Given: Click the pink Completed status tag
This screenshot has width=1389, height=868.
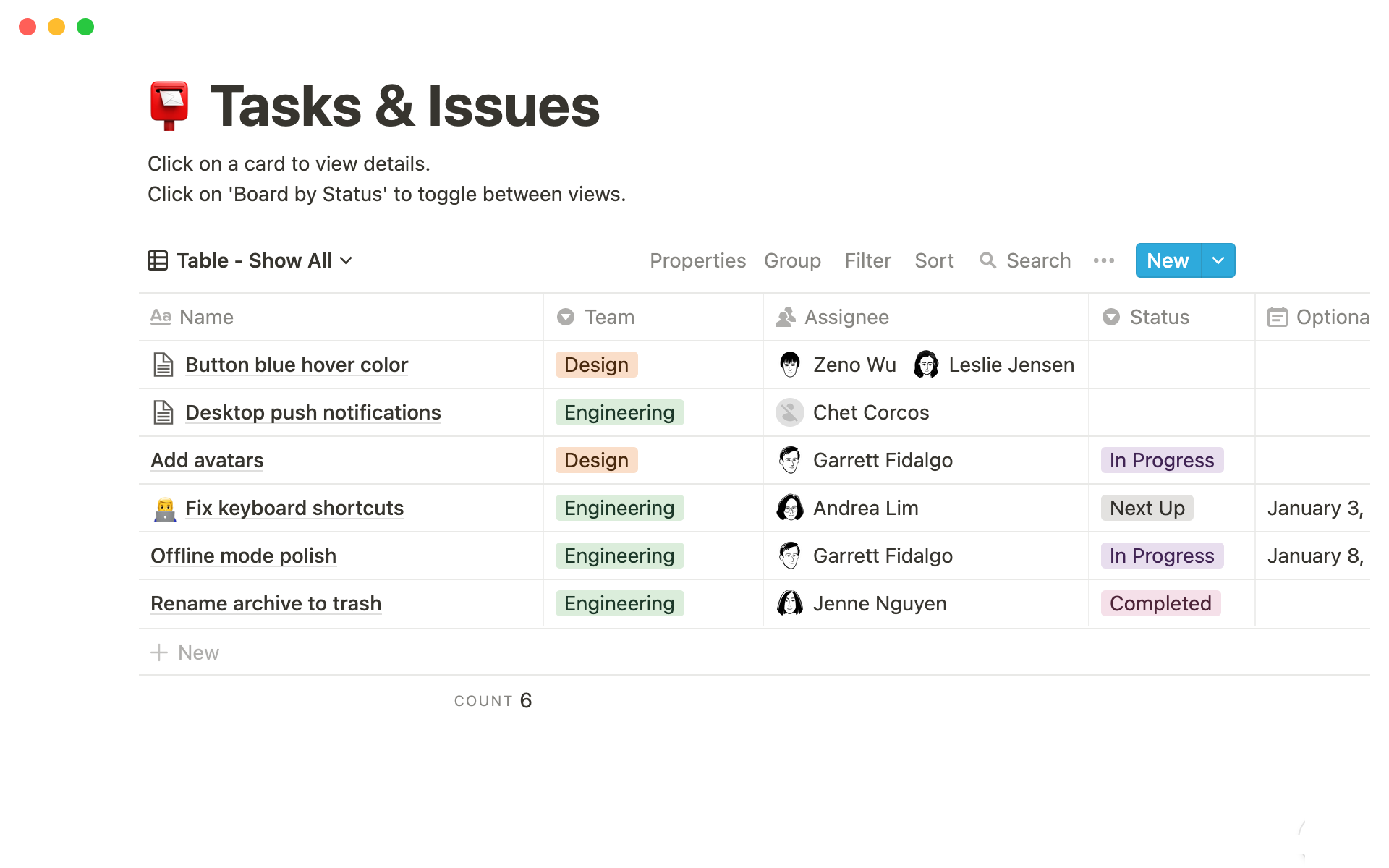Looking at the screenshot, I should (1160, 603).
